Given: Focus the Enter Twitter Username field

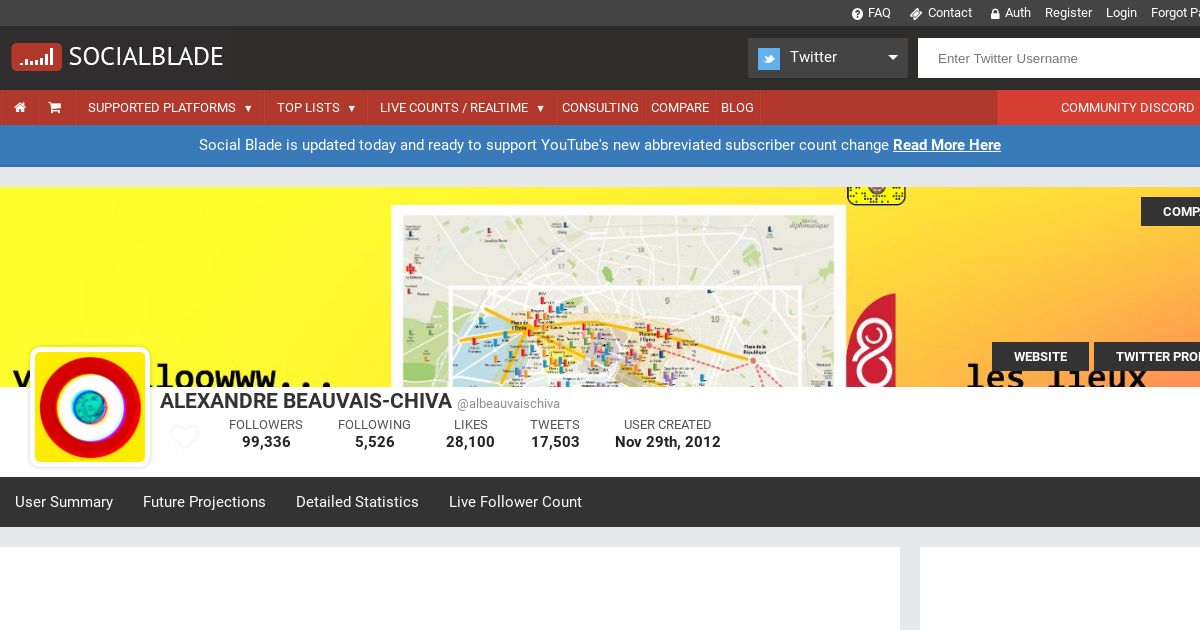Looking at the screenshot, I should point(1059,58).
